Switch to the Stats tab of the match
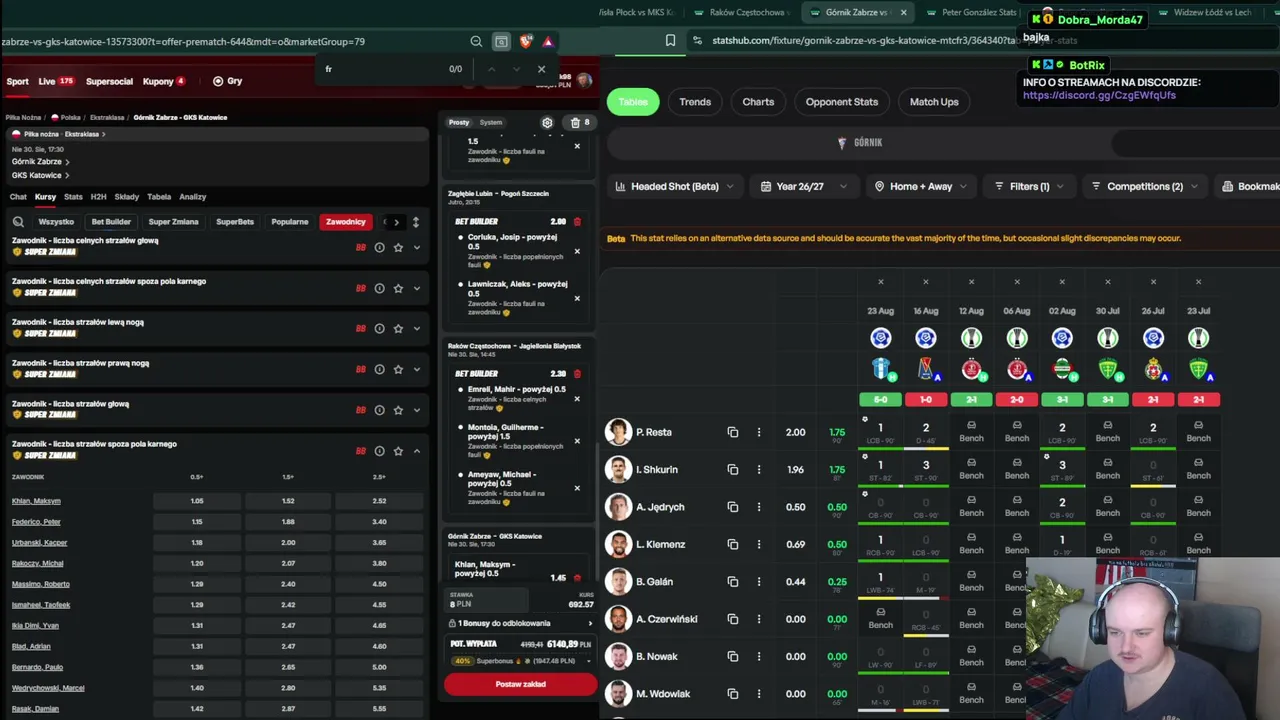Screen dimensions: 1280x720 click(x=73, y=197)
